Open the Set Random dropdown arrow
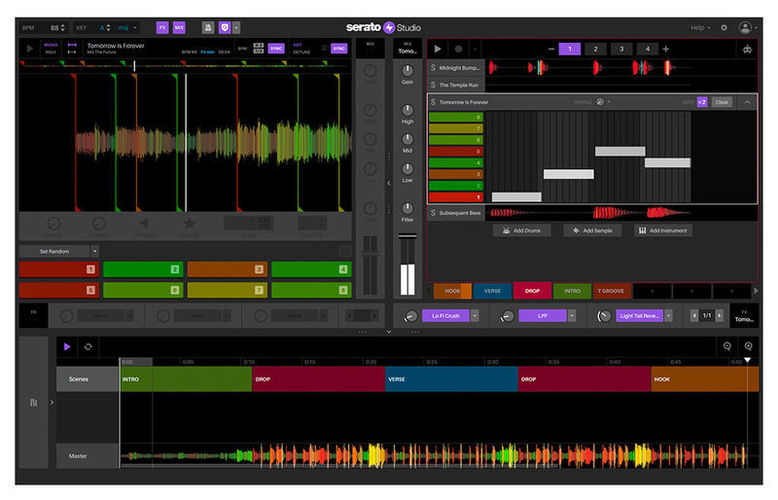This screenshot has width=778, height=500. point(95,251)
